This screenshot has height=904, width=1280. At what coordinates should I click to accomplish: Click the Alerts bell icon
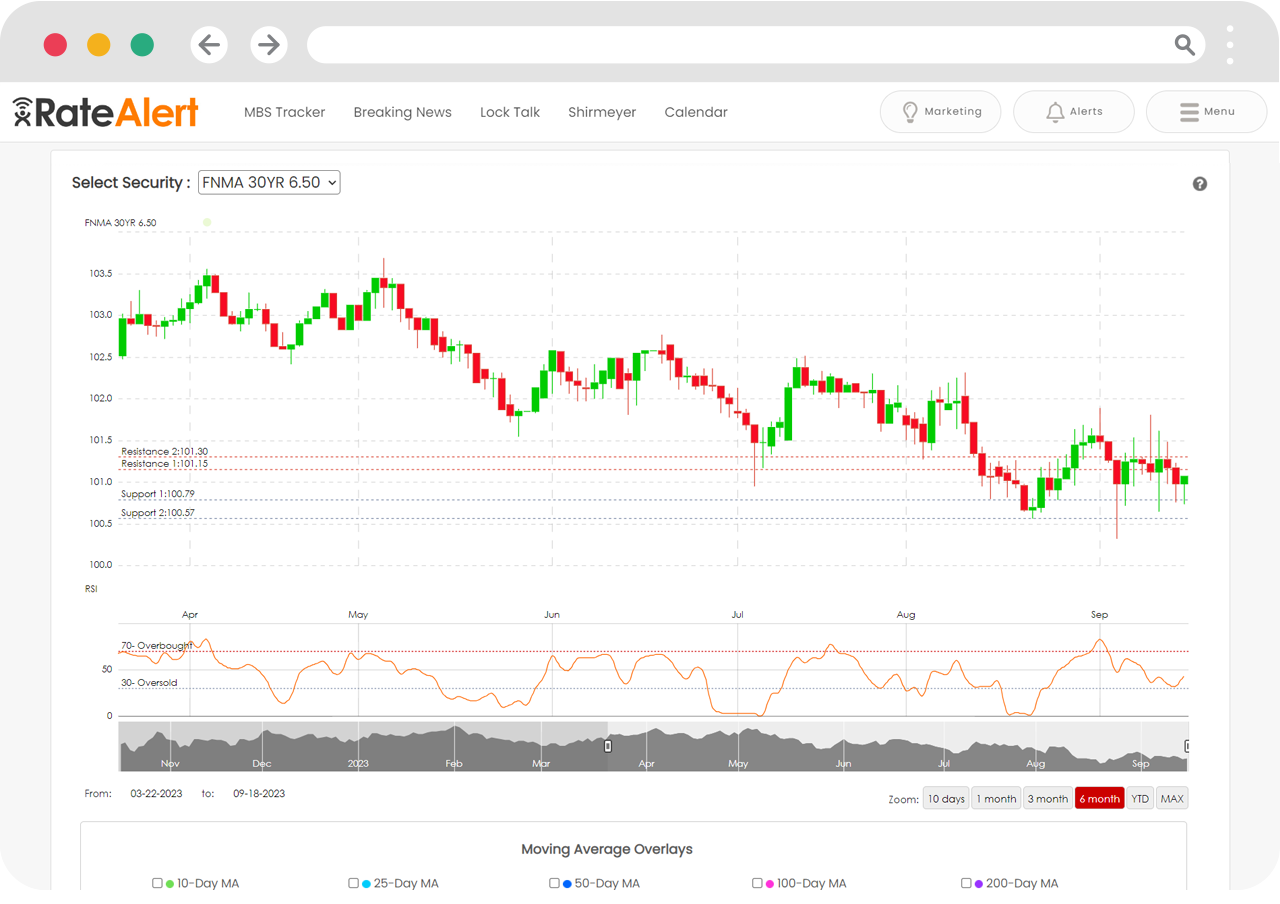(1055, 111)
